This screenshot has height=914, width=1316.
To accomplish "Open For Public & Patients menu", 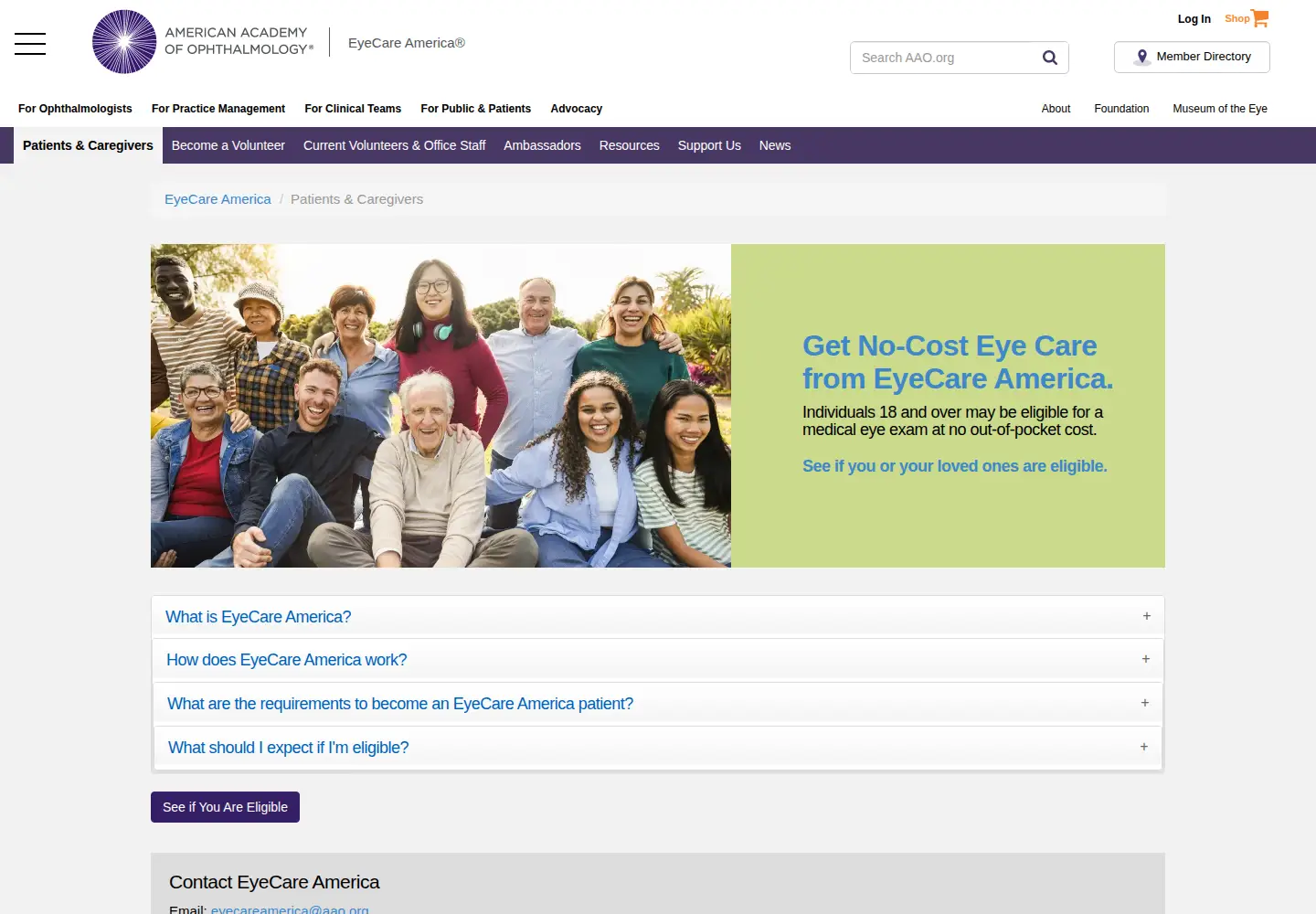I will [475, 109].
